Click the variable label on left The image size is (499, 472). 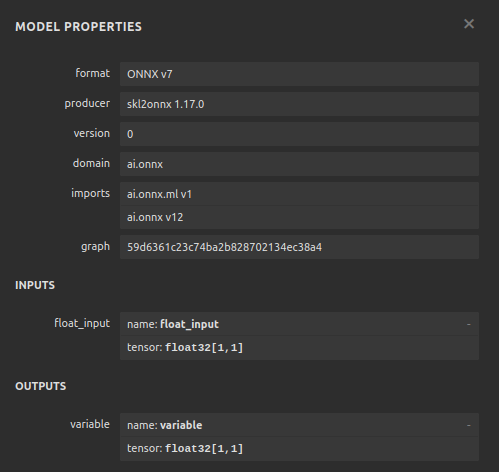pos(90,424)
